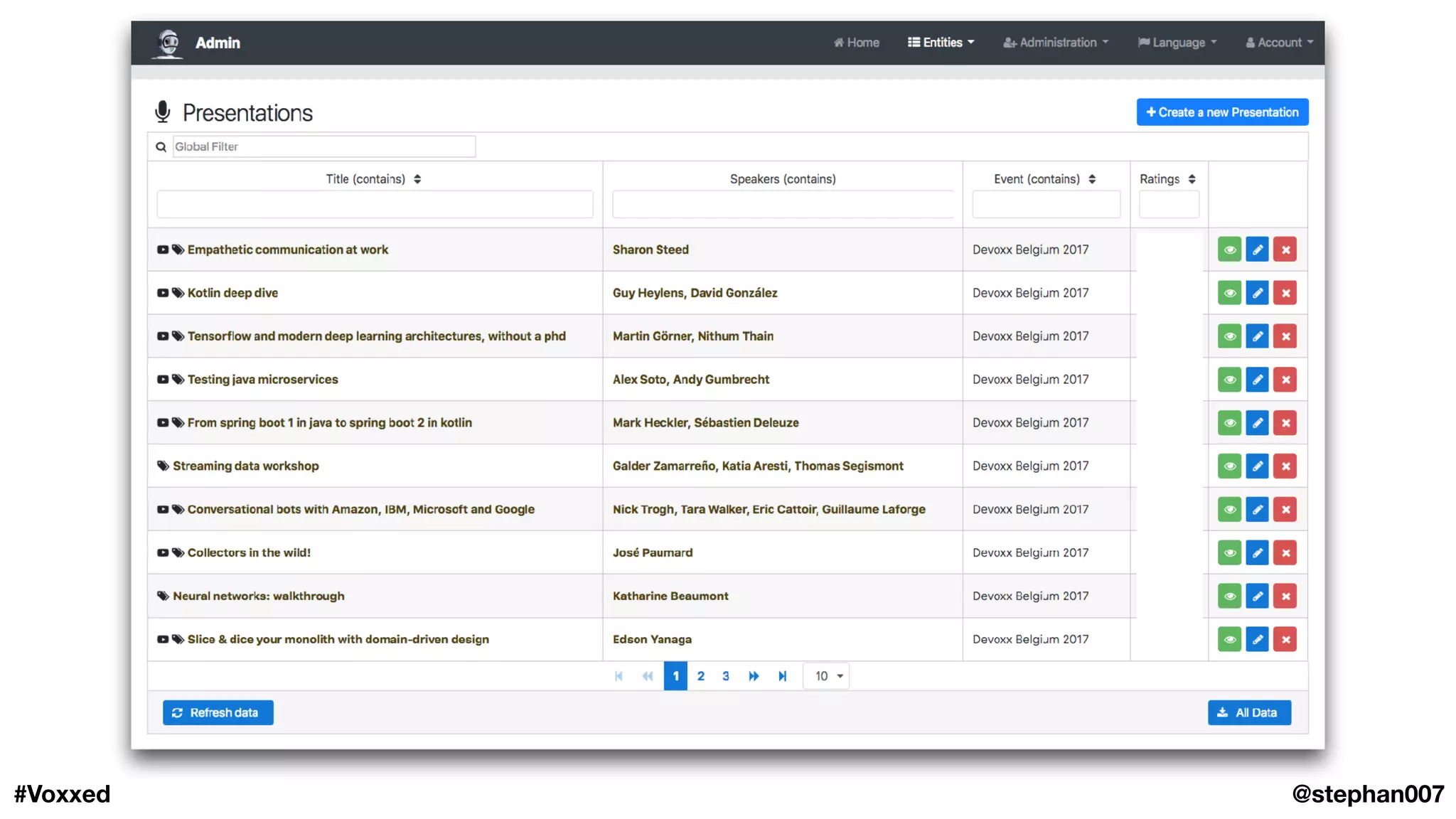Expand the Entities menu
The width and height of the screenshot is (1456, 819).
click(x=941, y=43)
